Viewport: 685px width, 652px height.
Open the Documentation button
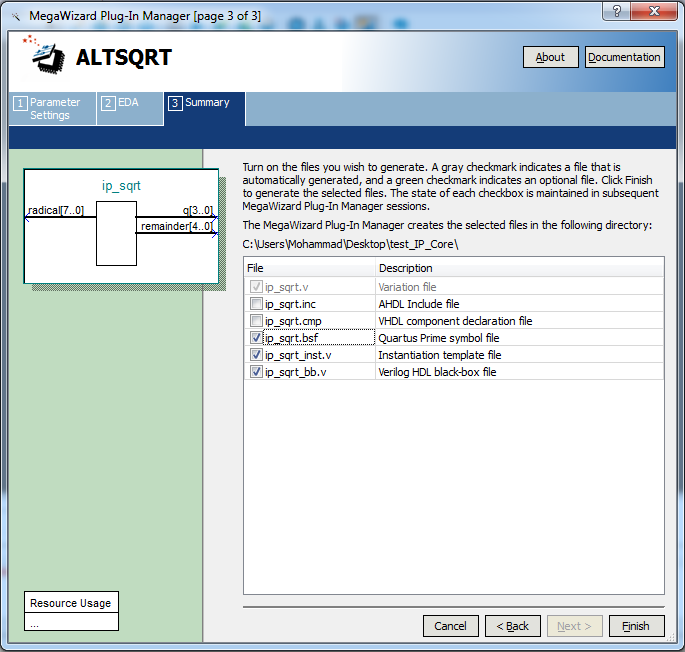coord(625,57)
